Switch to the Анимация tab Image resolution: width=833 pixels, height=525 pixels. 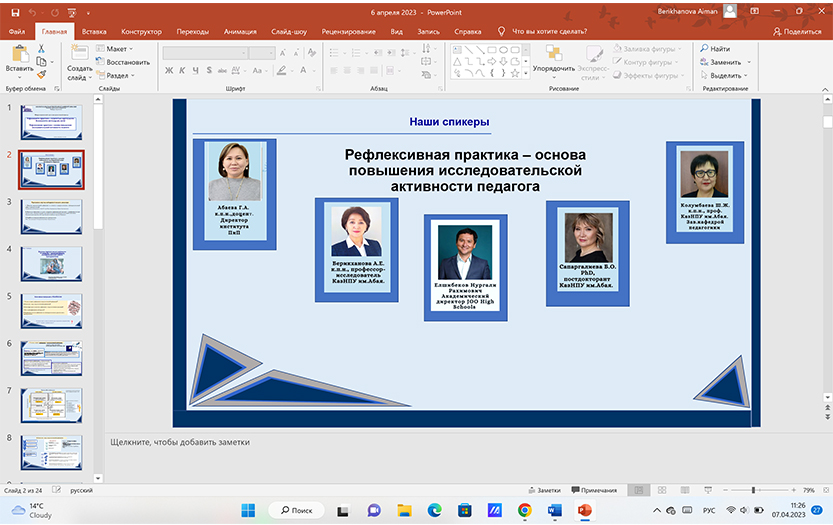coord(240,31)
